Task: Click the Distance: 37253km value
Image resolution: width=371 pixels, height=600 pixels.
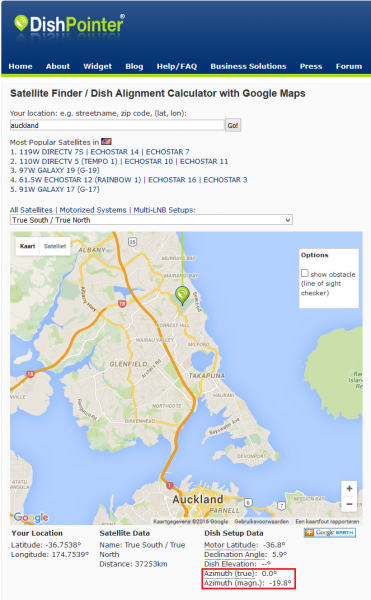Action: (x=133, y=564)
